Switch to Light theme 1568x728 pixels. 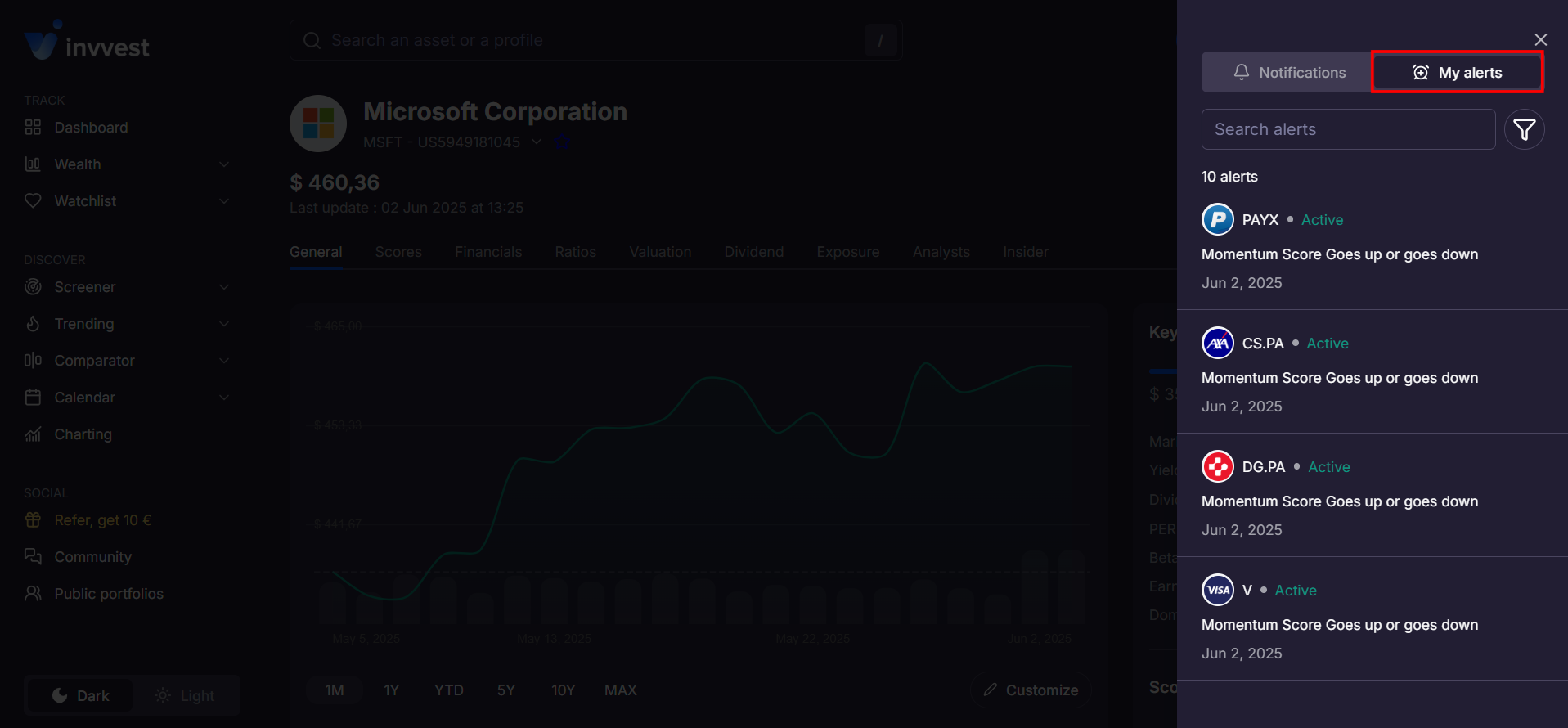coord(185,695)
